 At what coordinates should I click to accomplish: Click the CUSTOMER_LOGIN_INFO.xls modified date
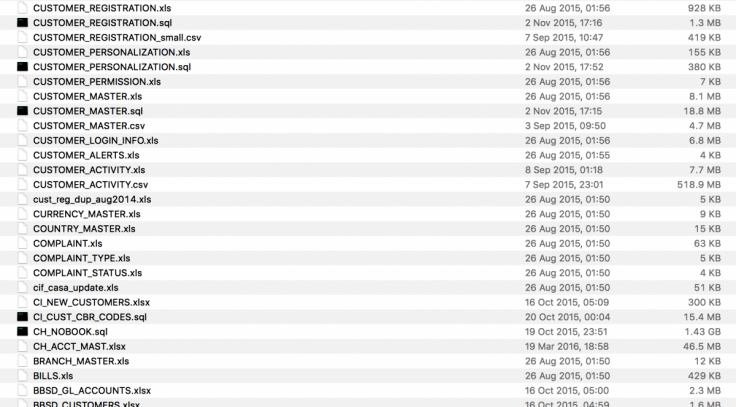tap(567, 140)
